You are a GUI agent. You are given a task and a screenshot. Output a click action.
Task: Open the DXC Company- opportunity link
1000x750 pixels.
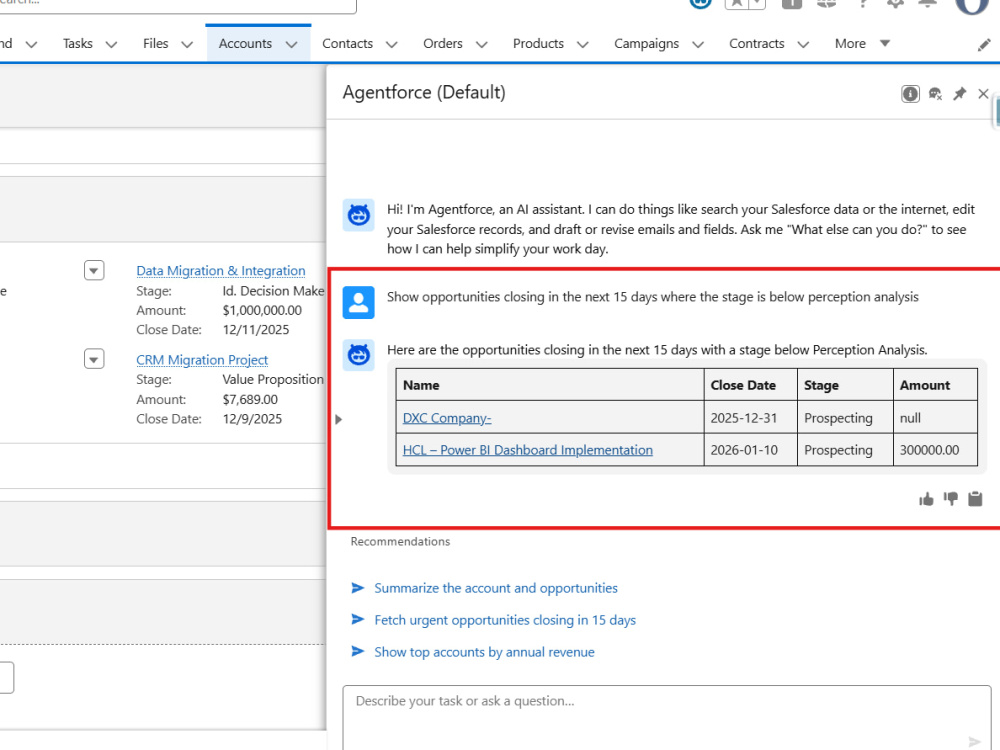pyautogui.click(x=446, y=418)
